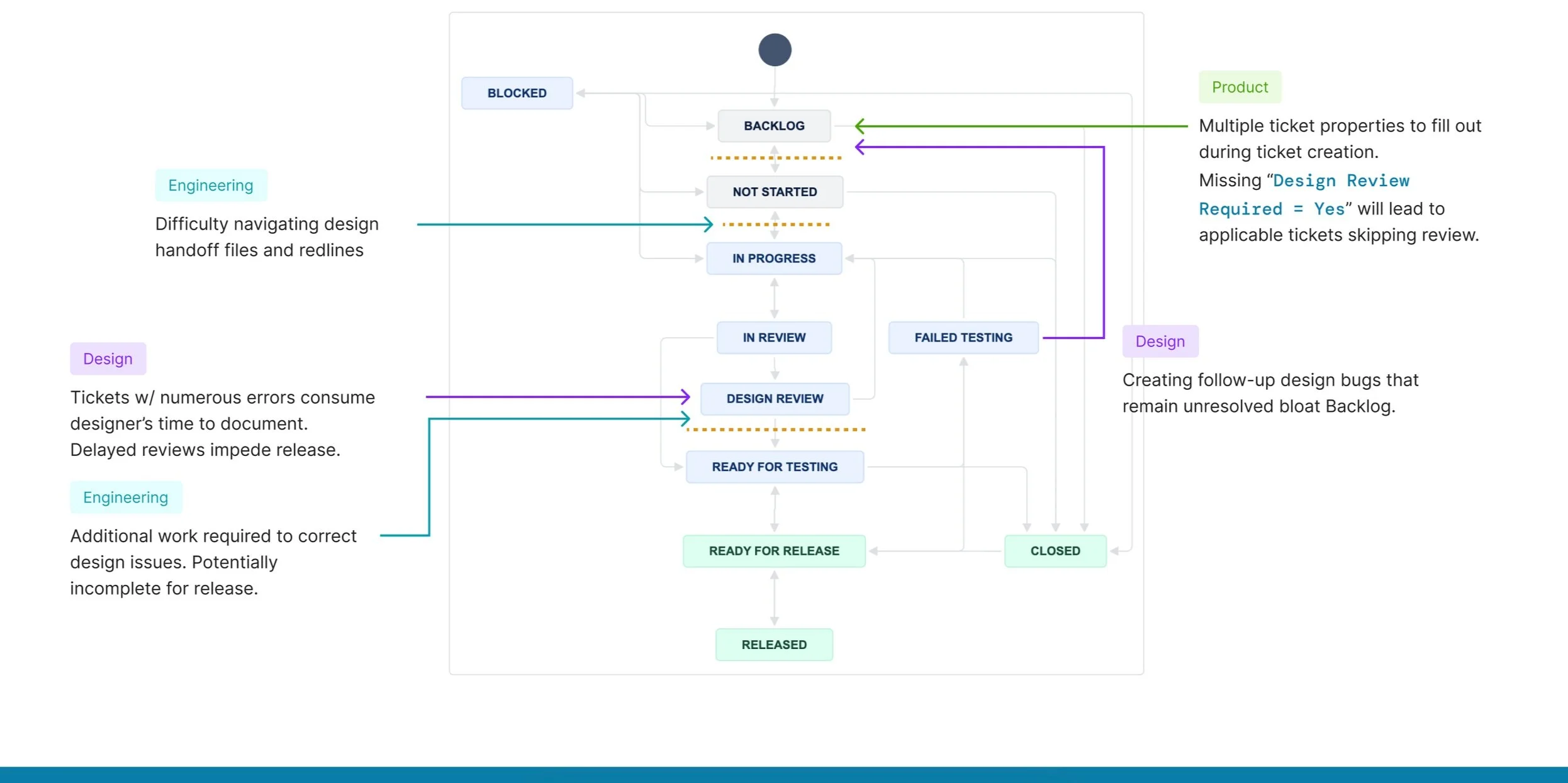Click the dark start circle node
The width and height of the screenshot is (1568, 783).
tap(775, 50)
